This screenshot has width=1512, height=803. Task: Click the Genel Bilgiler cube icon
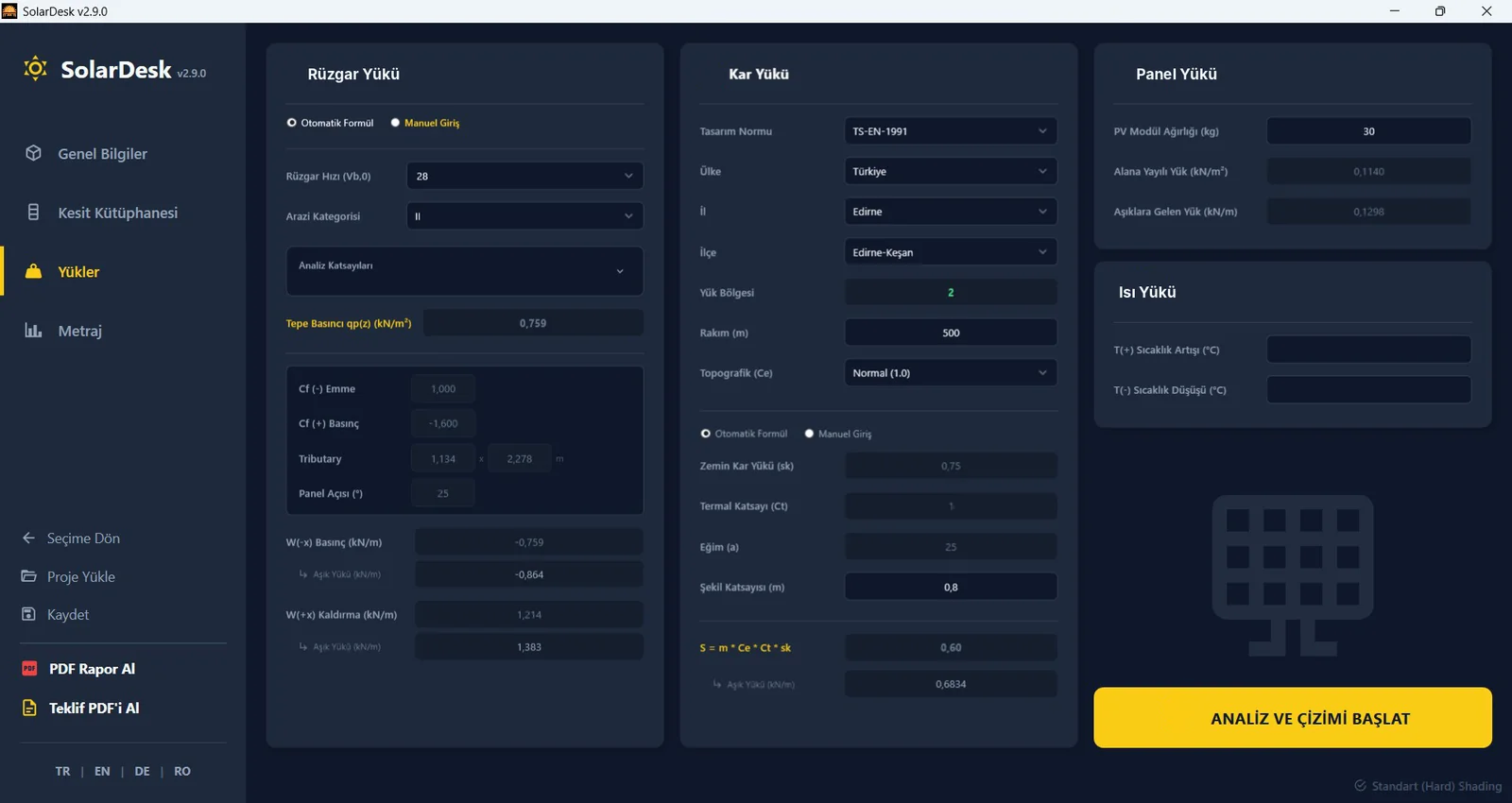(x=33, y=153)
